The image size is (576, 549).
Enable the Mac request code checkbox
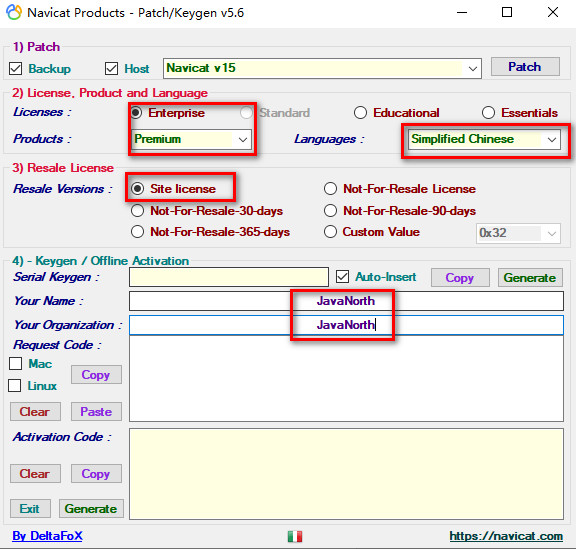[x=15, y=363]
